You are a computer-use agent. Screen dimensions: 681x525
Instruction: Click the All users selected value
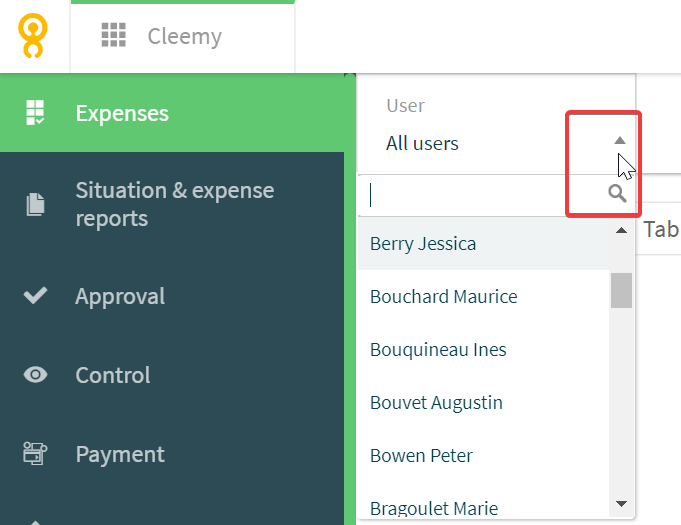422,143
